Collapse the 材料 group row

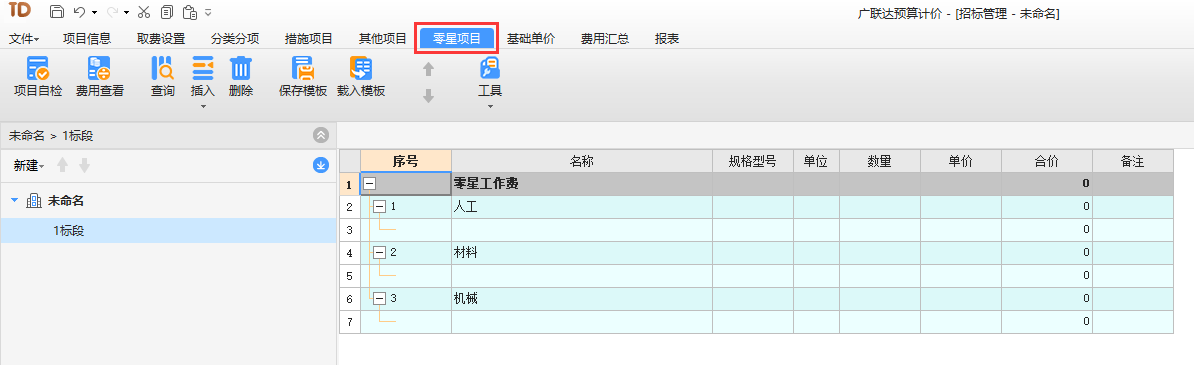tap(378, 252)
